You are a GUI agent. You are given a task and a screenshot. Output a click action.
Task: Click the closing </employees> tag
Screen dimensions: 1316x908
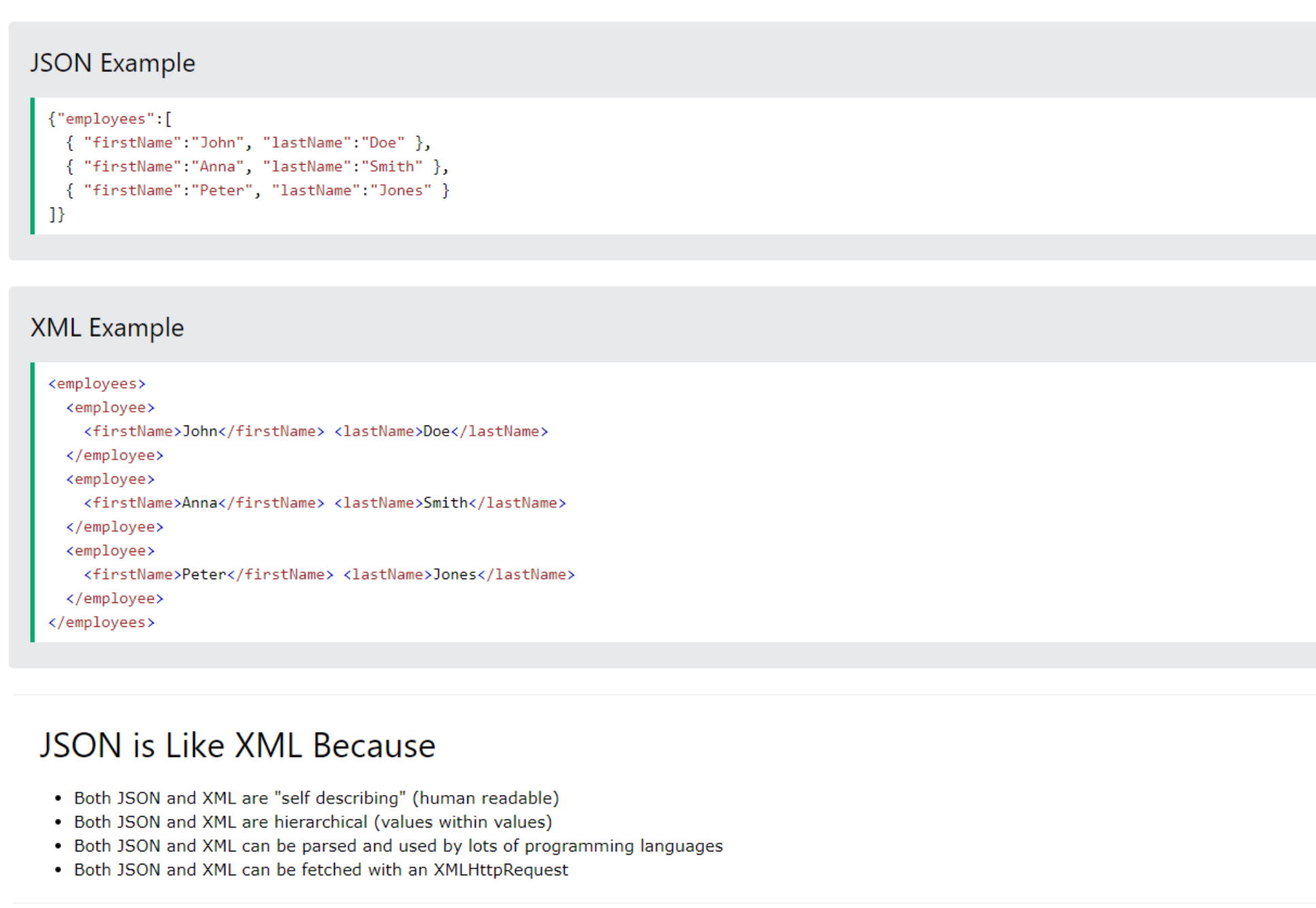click(101, 621)
